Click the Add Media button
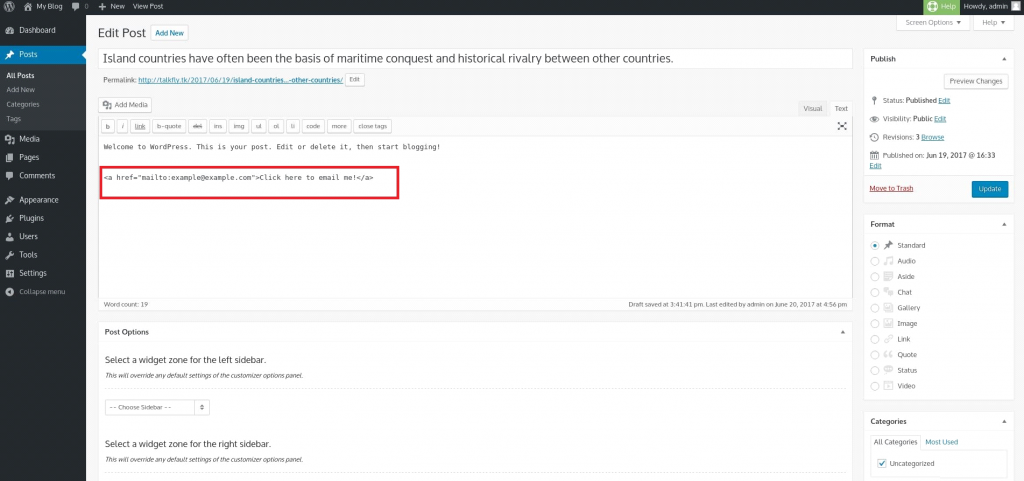The image size is (1024, 481). click(x=125, y=104)
